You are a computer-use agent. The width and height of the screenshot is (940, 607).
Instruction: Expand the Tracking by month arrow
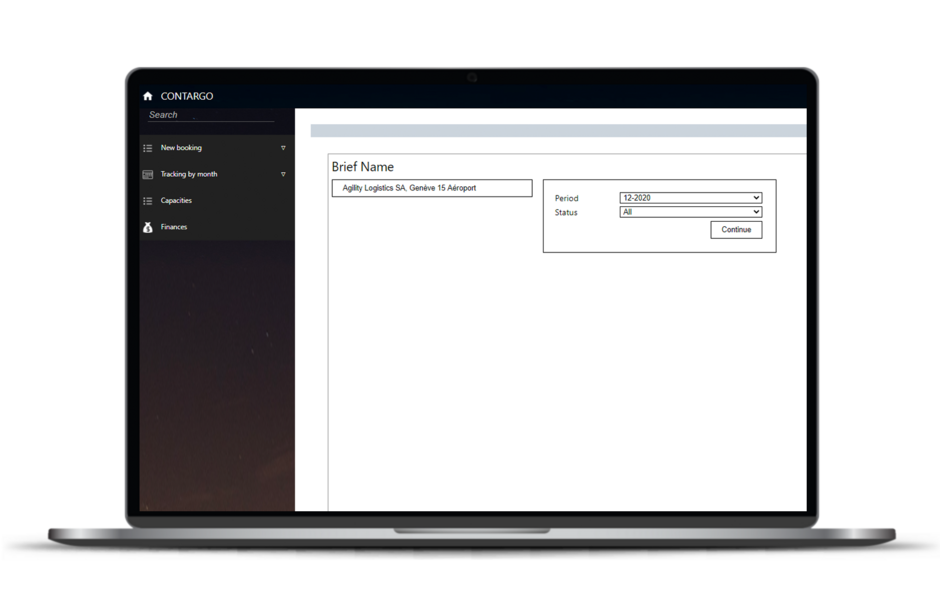(x=283, y=174)
